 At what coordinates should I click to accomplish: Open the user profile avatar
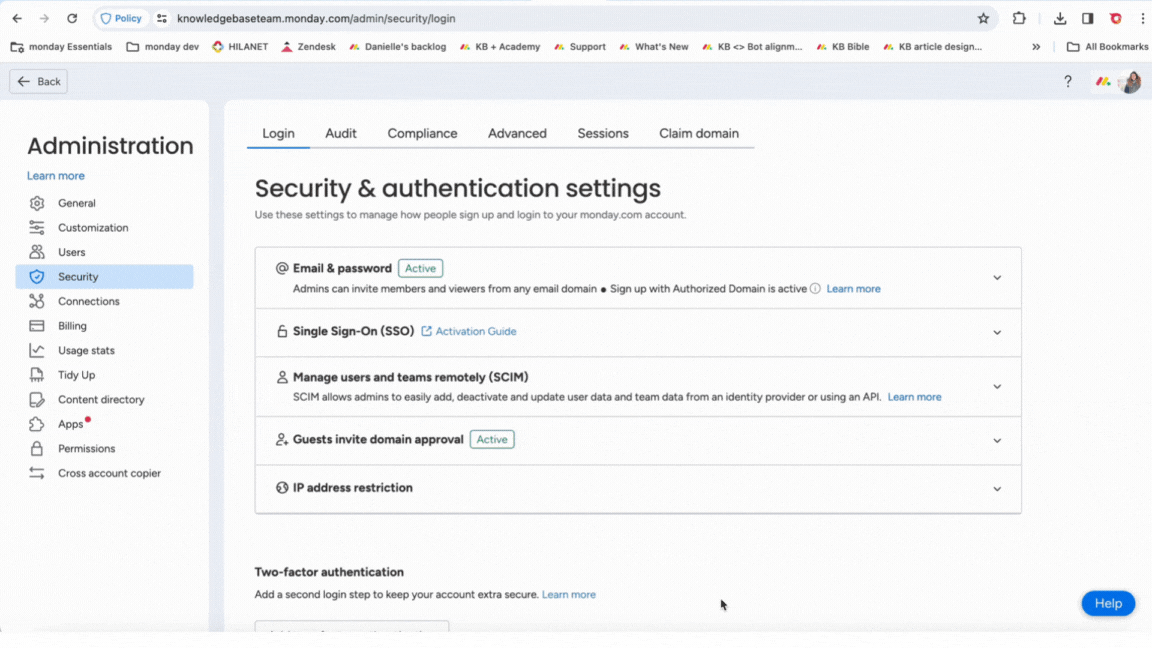(1130, 82)
